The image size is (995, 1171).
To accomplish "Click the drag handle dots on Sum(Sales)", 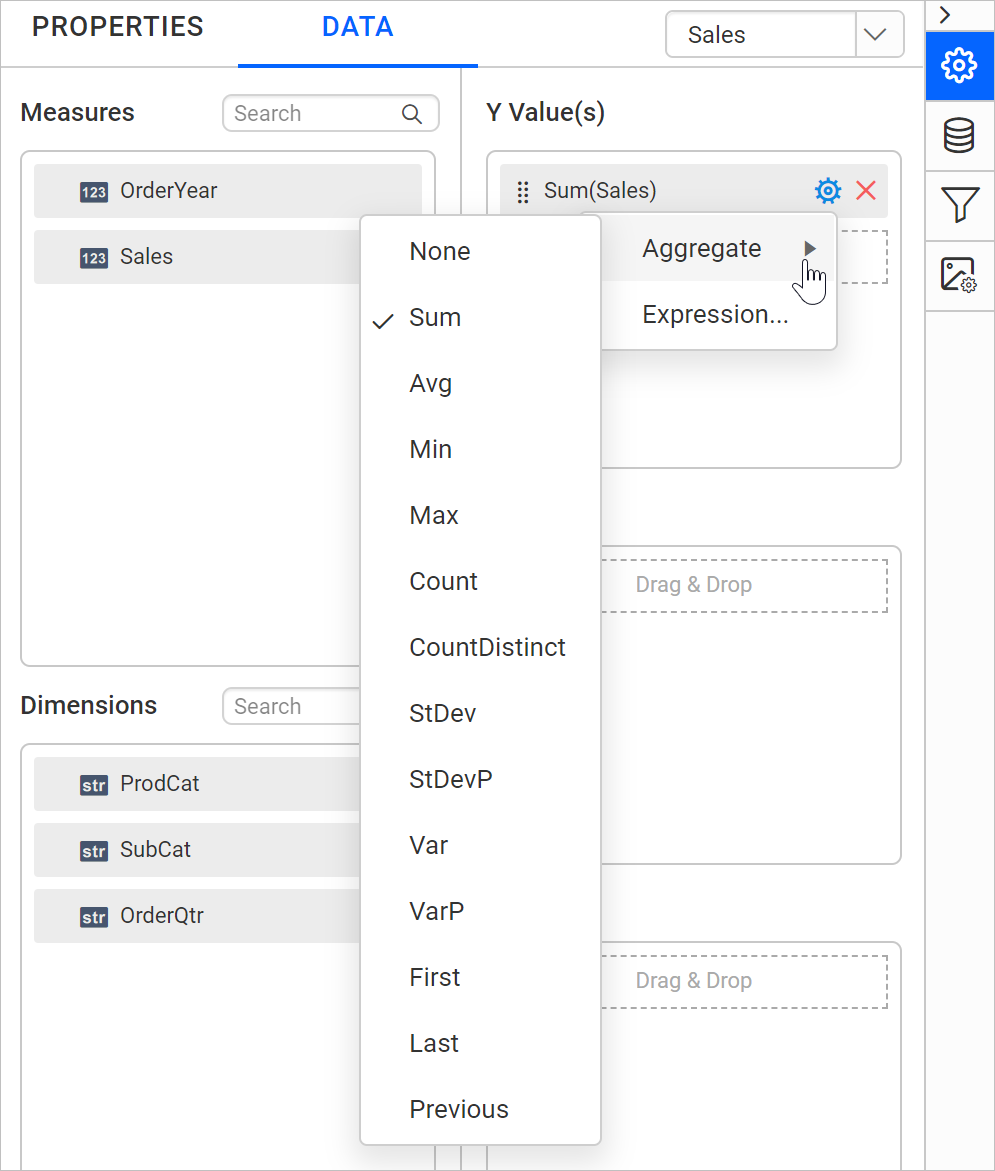I will [523, 191].
